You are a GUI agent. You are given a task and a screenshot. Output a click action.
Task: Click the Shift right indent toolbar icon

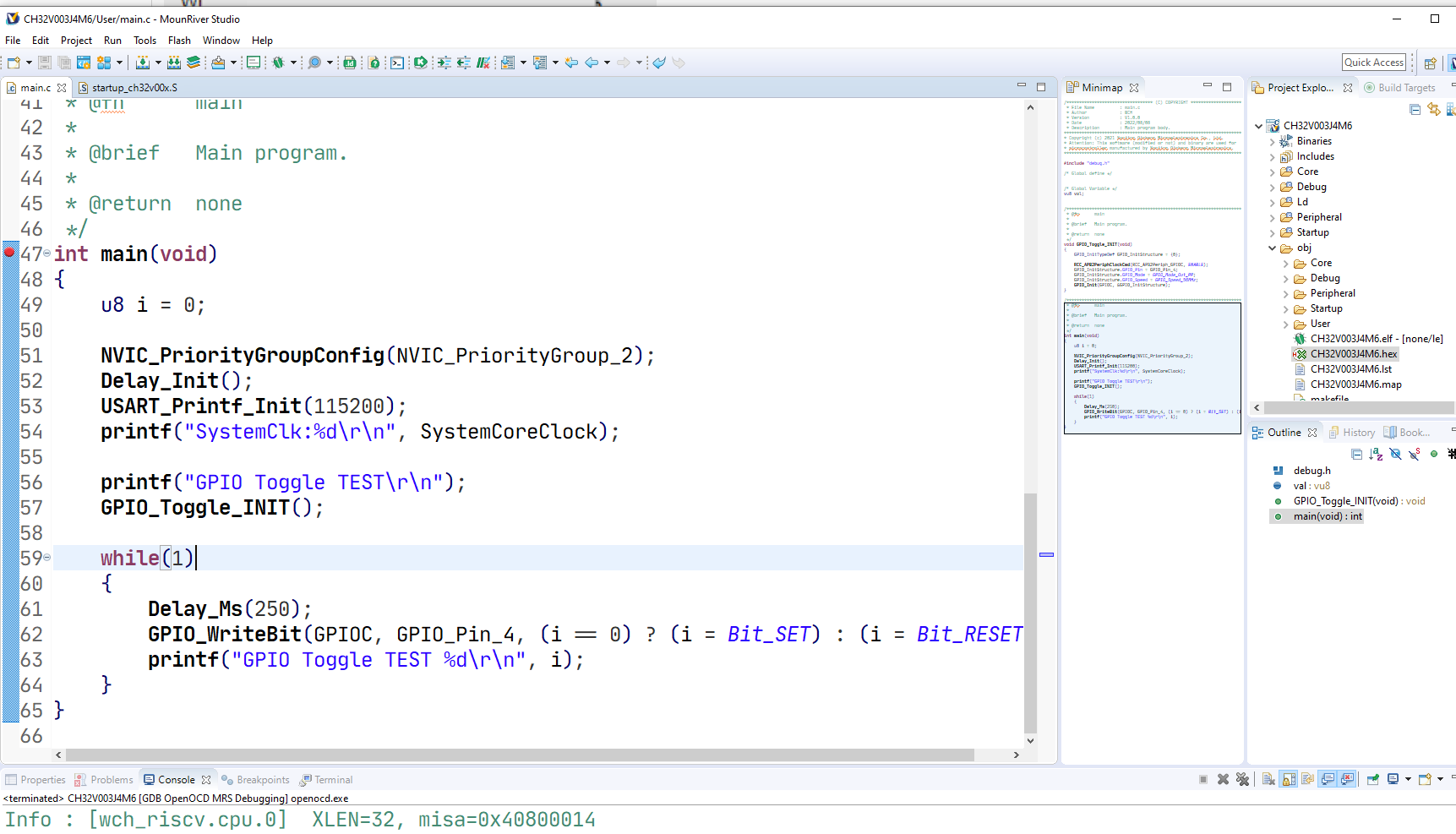click(444, 63)
